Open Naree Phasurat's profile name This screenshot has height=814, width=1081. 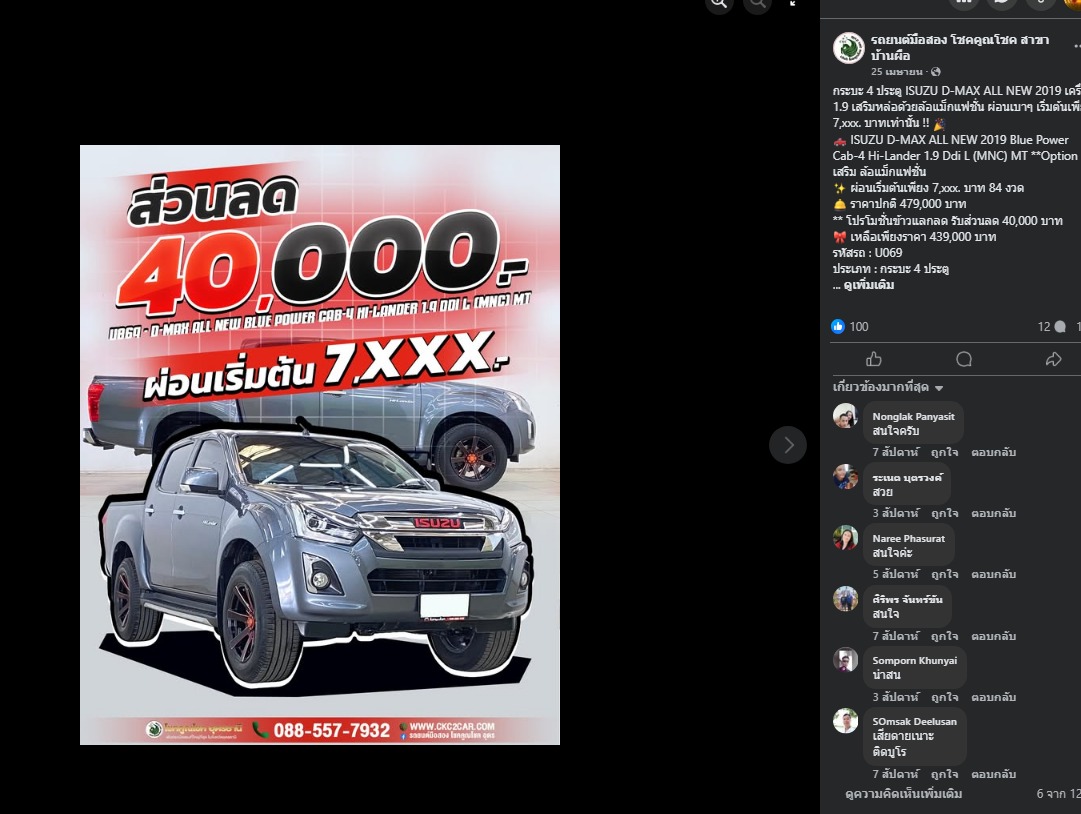[x=909, y=538]
